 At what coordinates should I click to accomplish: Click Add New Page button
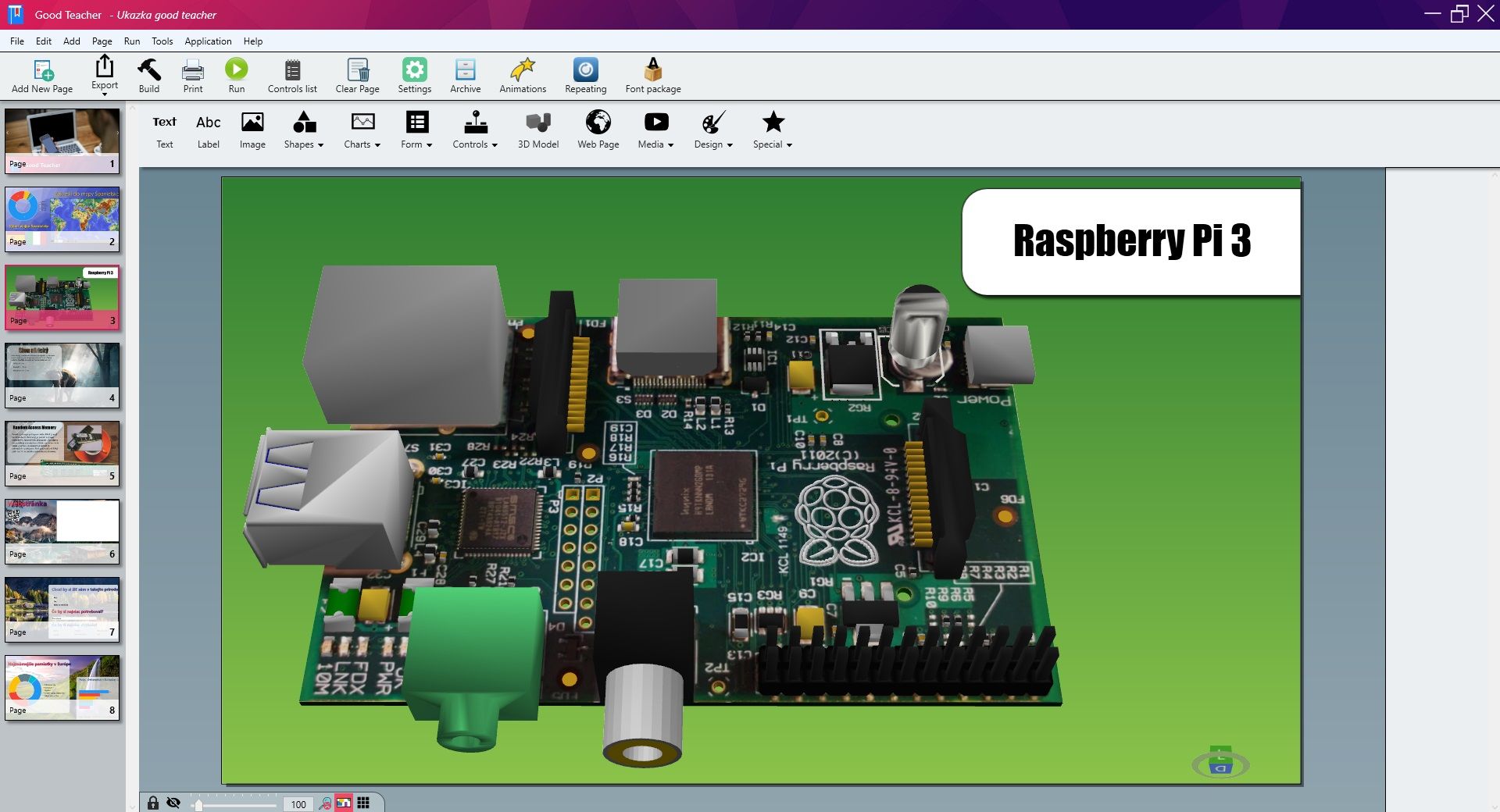point(42,76)
